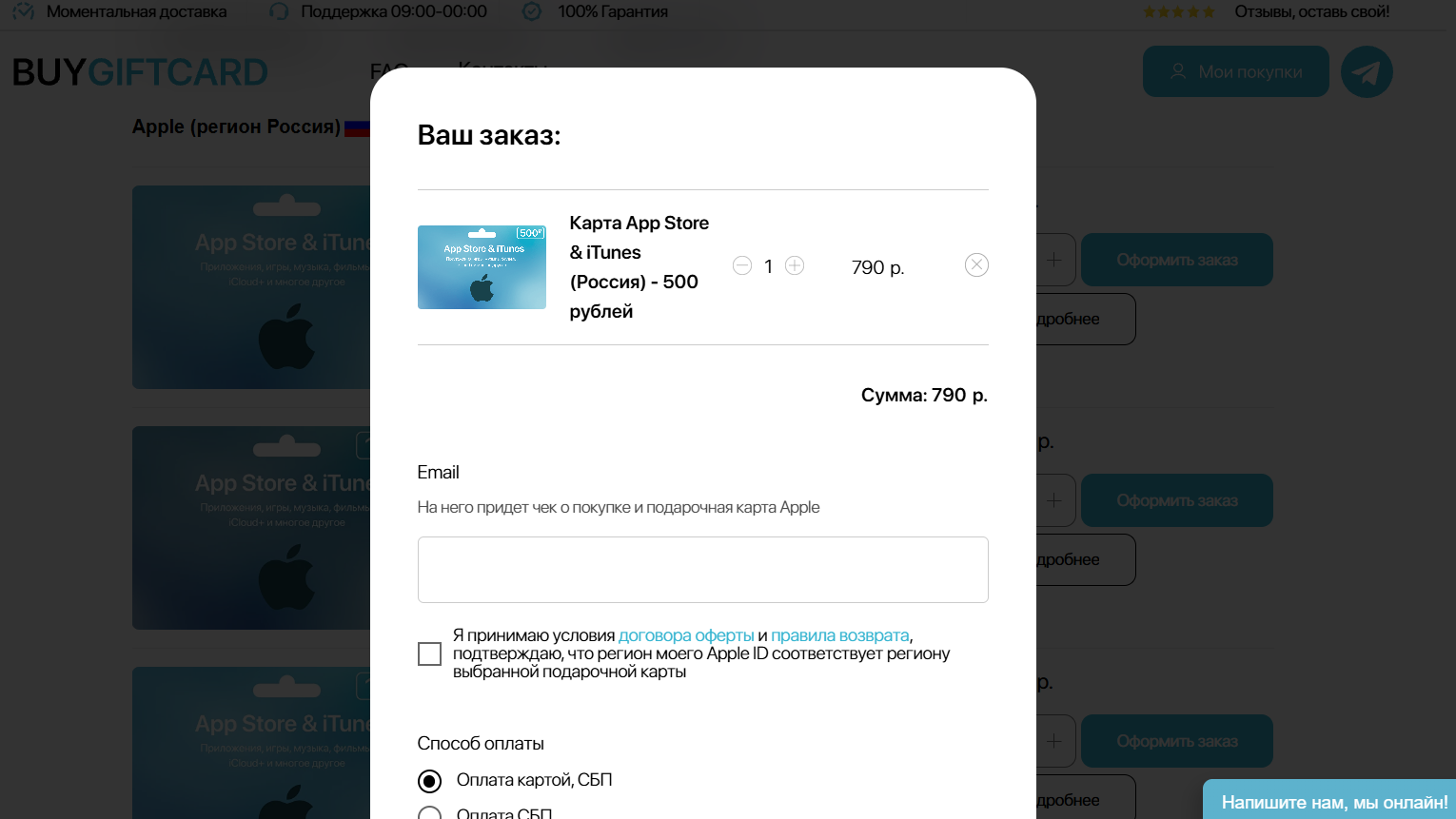Check the agreement to договора оферты checkbox
Screen dimensions: 1456x819
[x=429, y=653]
